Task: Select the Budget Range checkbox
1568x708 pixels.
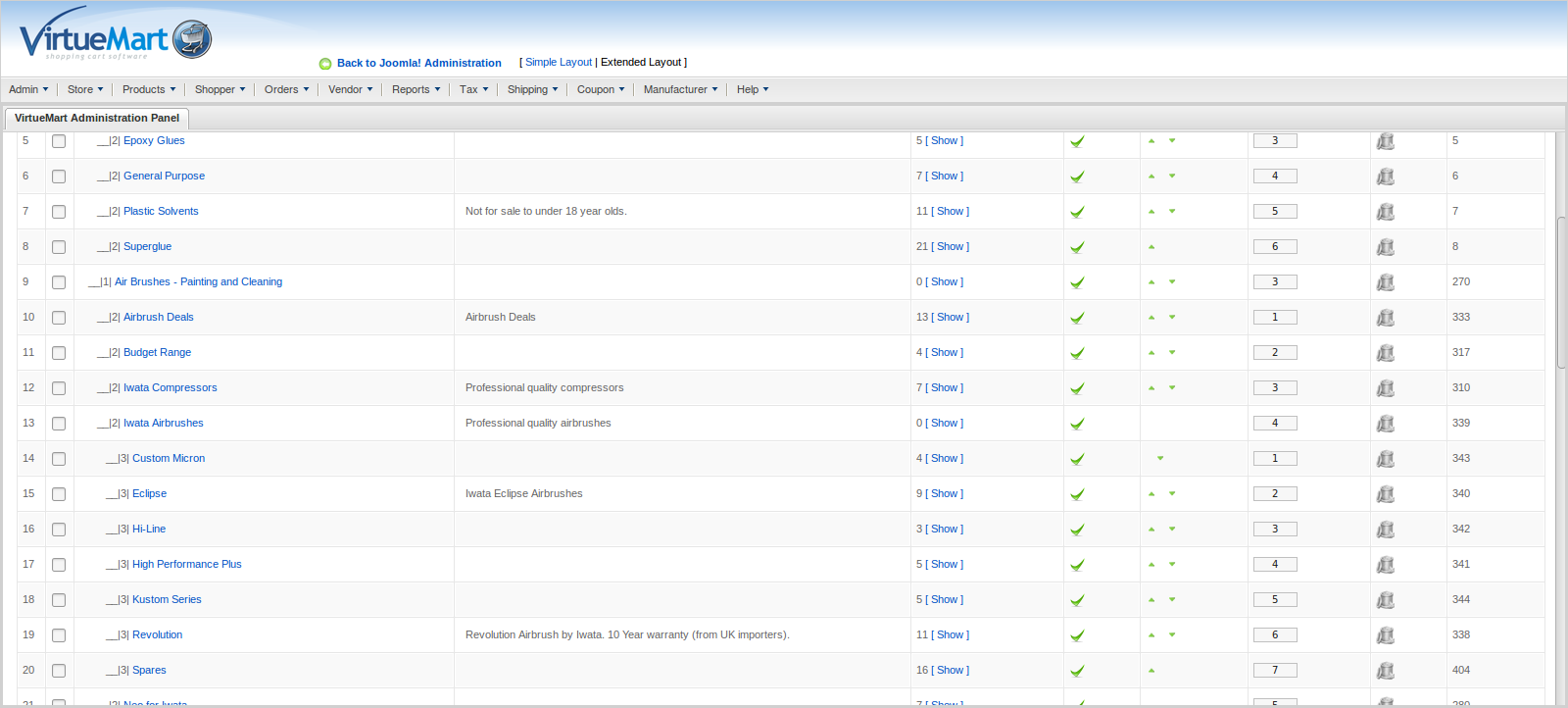Action: click(59, 353)
